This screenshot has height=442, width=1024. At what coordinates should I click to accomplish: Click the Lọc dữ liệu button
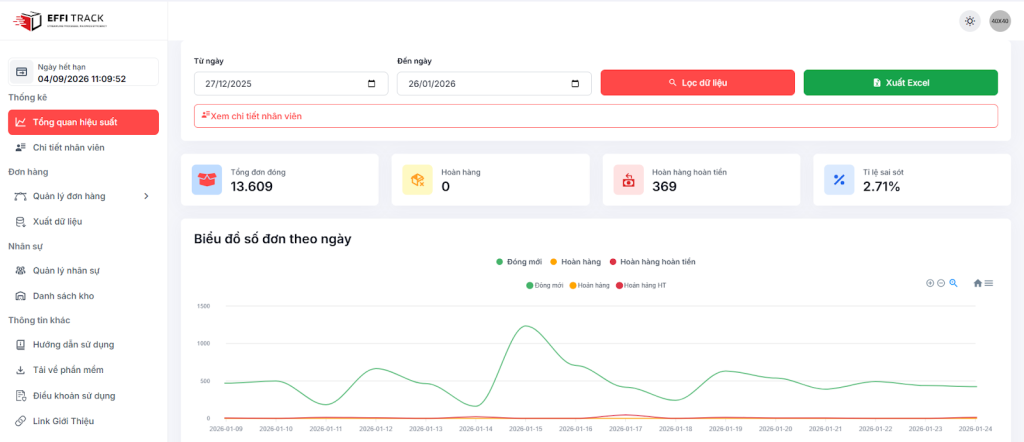[x=697, y=83]
